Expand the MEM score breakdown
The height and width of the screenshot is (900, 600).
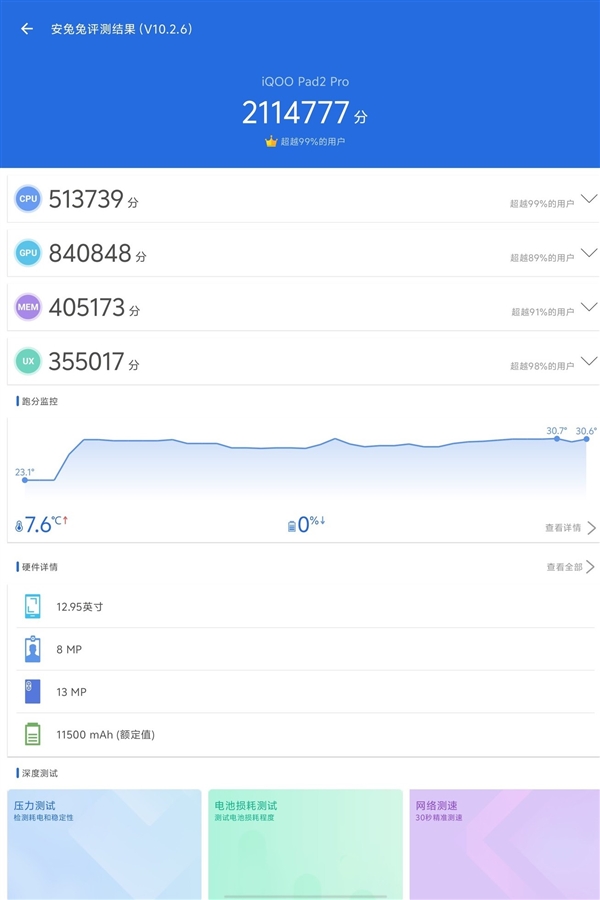pyautogui.click(x=588, y=307)
